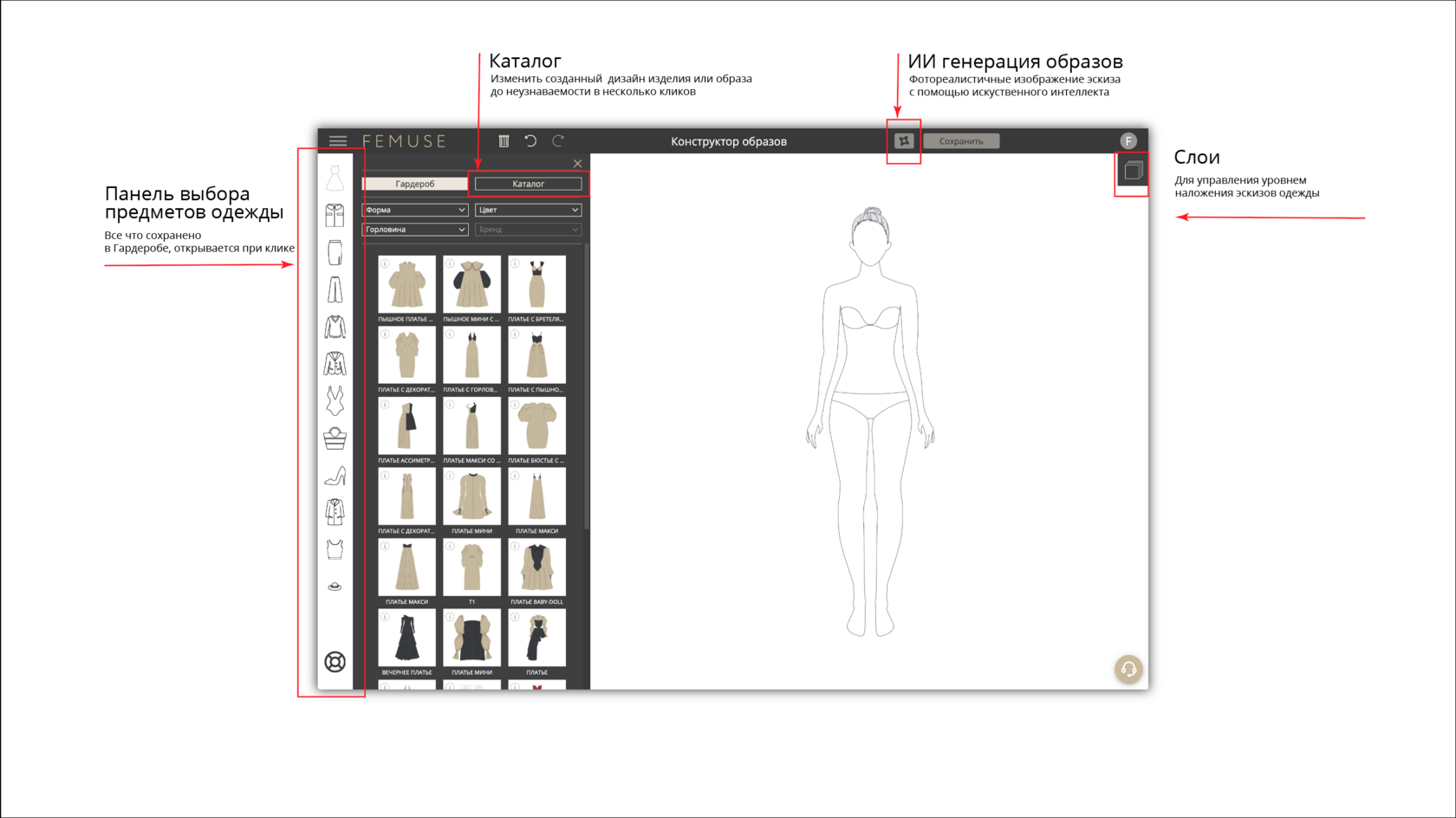Pick the ПЫШНОЕ МИНИ С dress thumbnail

click(472, 284)
